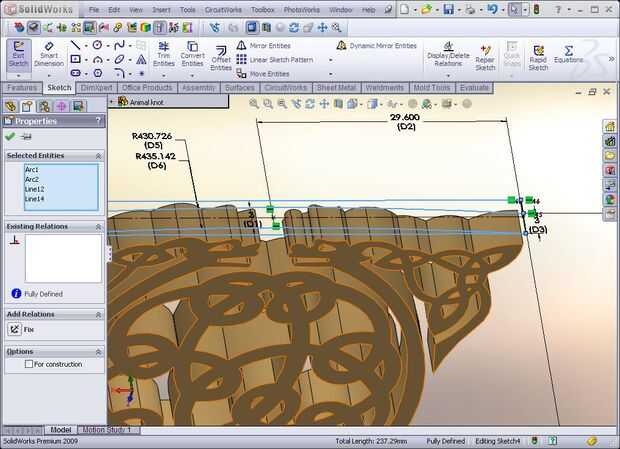Select the sketch Point tool
620x449 pixels.
142,74
